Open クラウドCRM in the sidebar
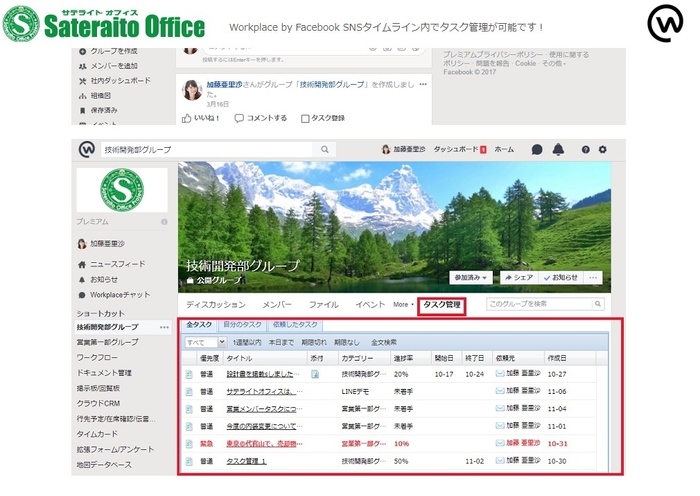This screenshot has width=700, height=496. [98, 404]
